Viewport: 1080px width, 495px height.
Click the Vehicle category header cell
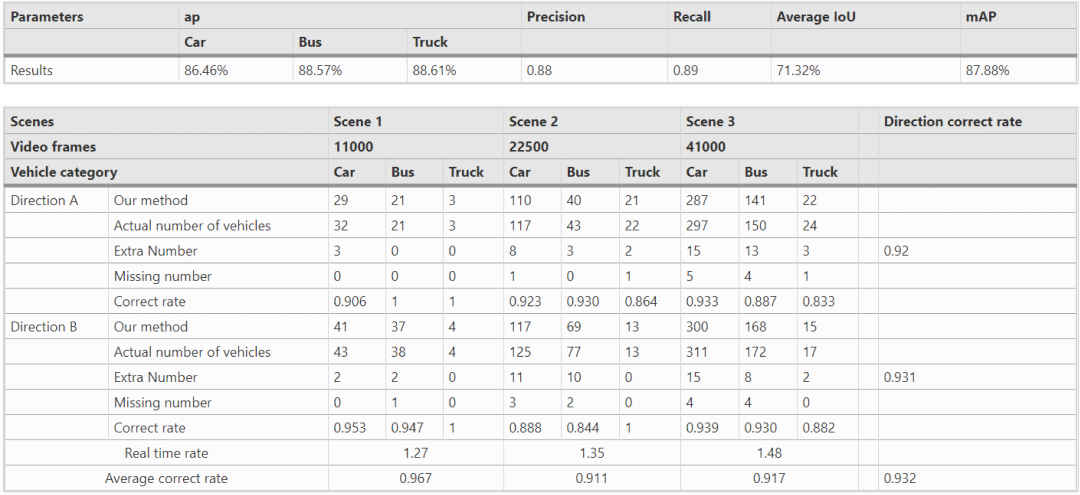(x=64, y=172)
